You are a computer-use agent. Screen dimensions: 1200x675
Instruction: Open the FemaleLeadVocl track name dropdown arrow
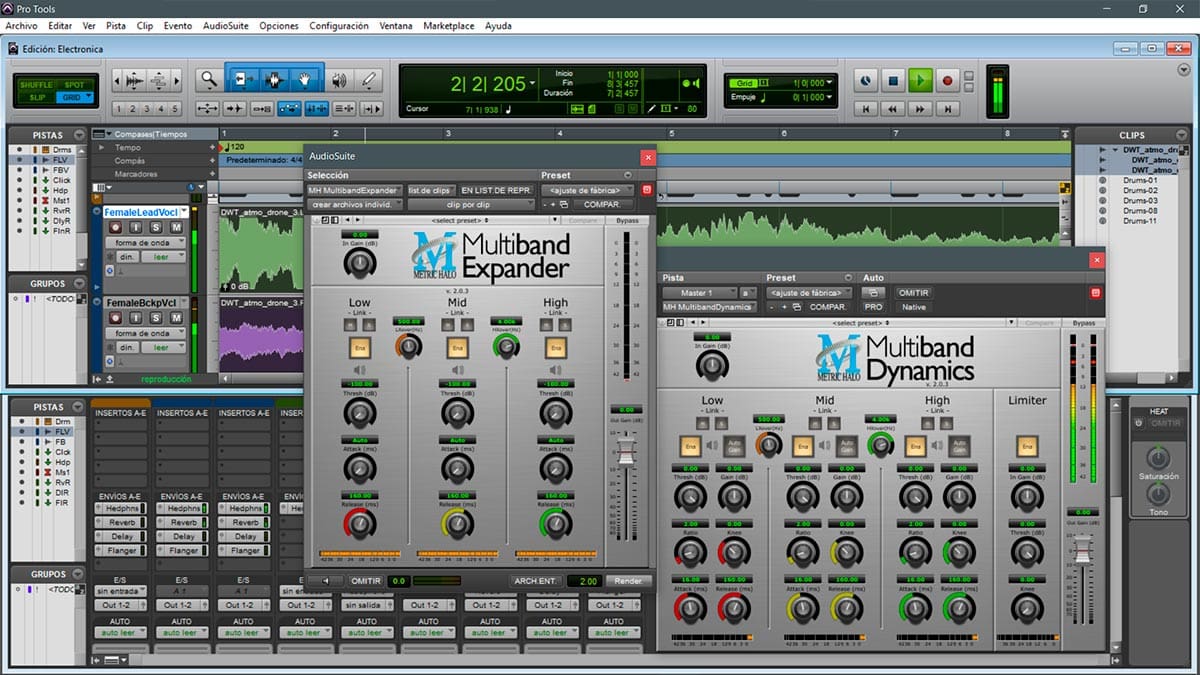click(x=182, y=212)
